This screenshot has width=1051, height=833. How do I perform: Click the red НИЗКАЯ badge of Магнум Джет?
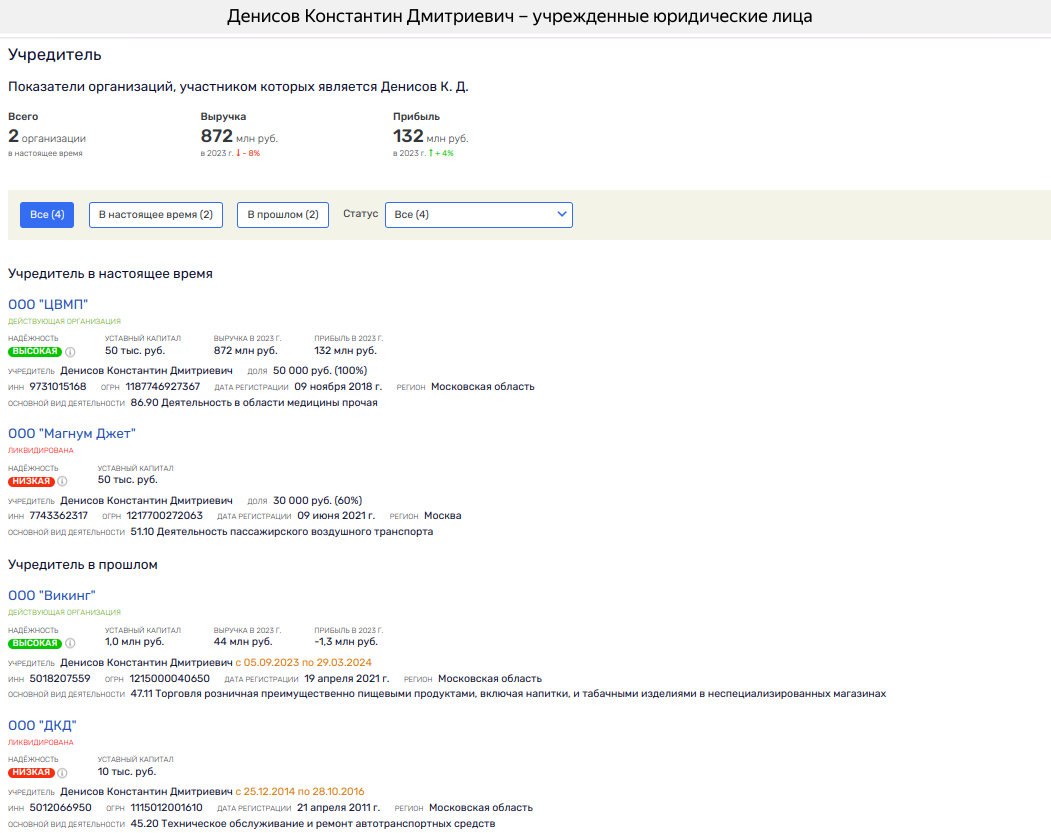click(x=31, y=482)
